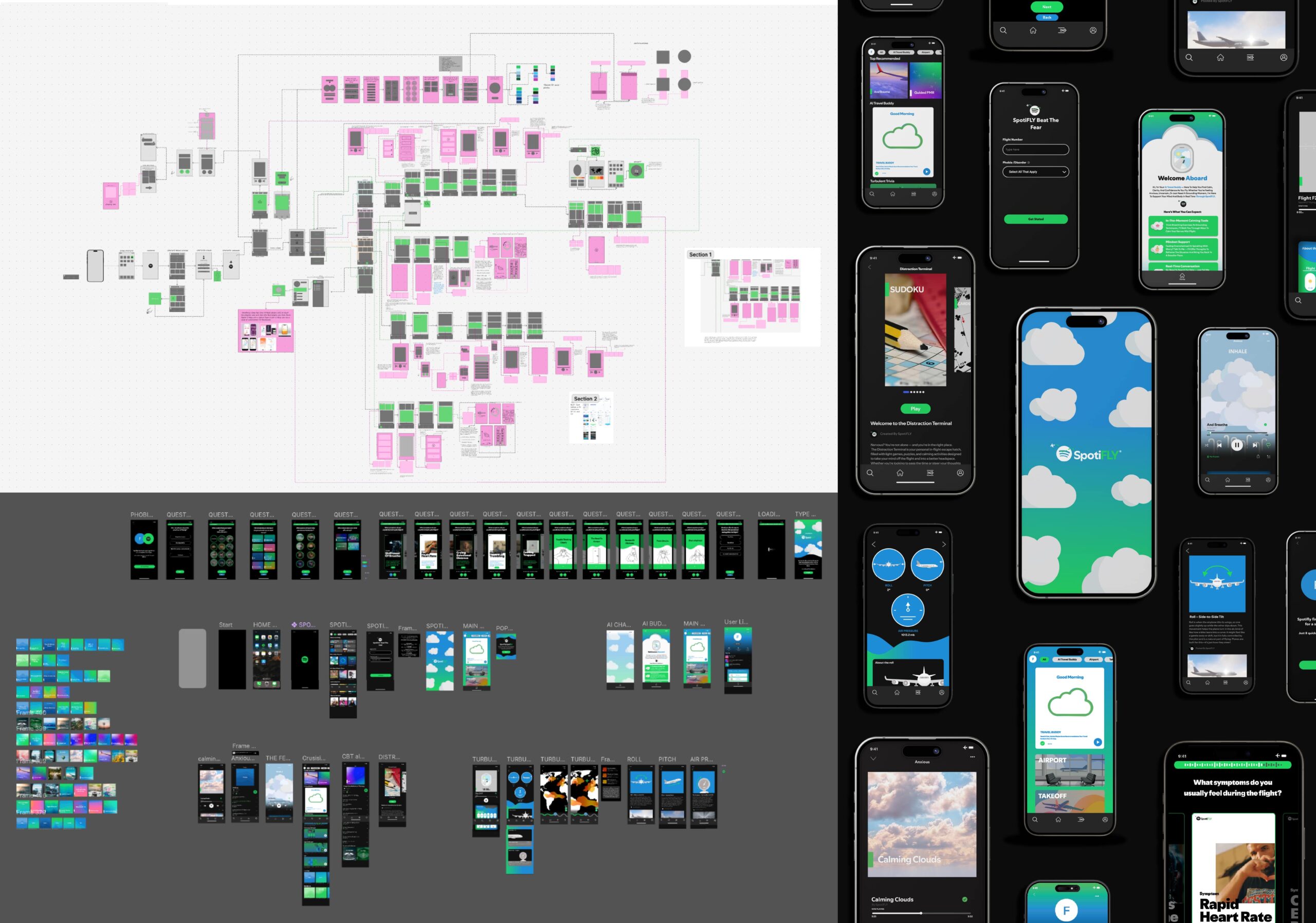This screenshot has width=1316, height=923.
Task: Open the profile icon in the Top Recommended phone
Action: [x=934, y=194]
